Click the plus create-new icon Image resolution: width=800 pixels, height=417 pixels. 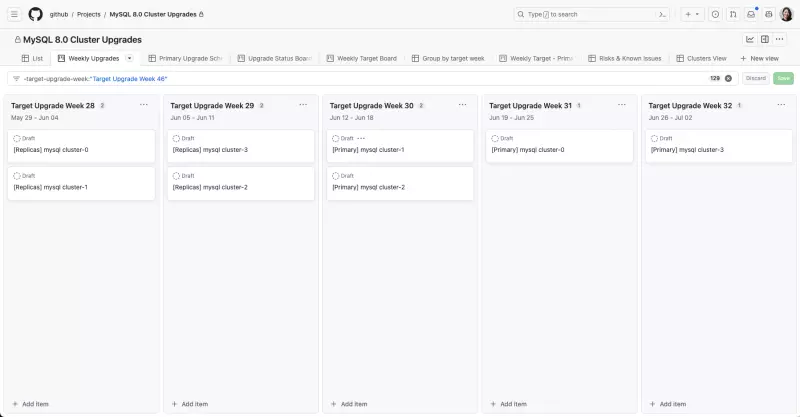click(x=688, y=14)
